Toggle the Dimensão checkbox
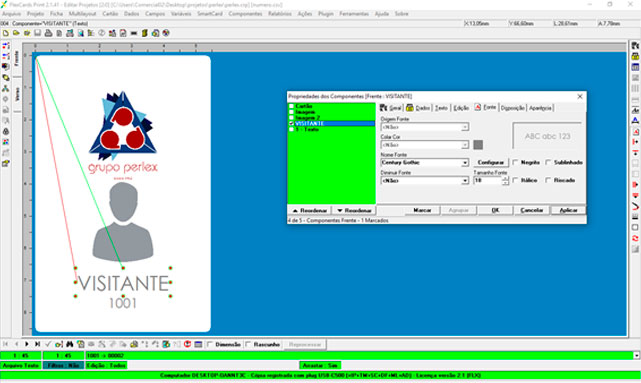Screen dimensions: 641x383 (210, 345)
